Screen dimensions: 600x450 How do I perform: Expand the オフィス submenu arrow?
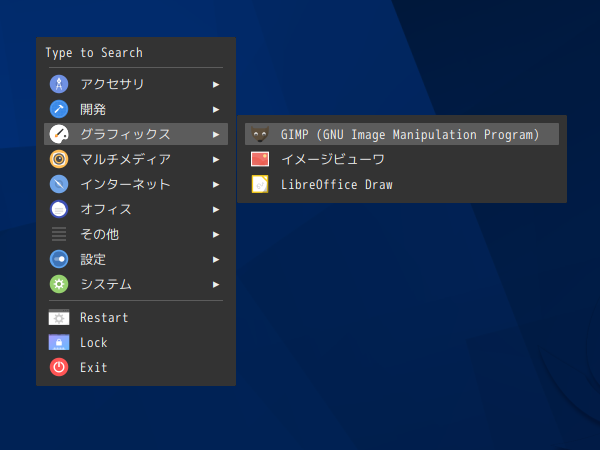click(216, 210)
